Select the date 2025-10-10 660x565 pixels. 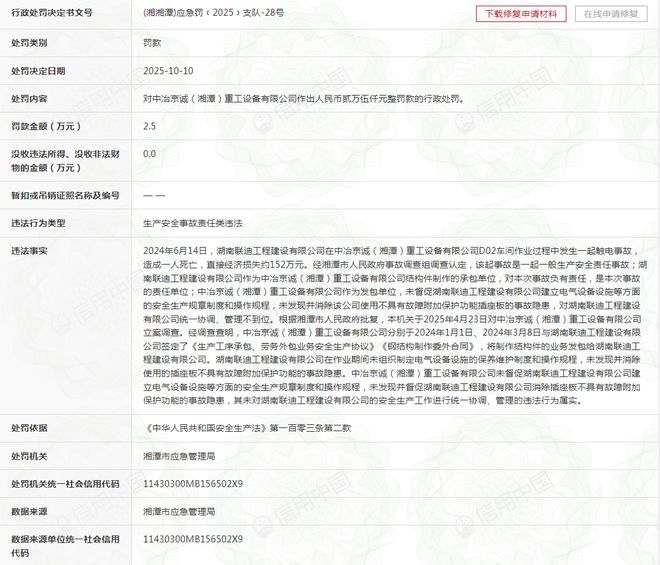click(168, 71)
